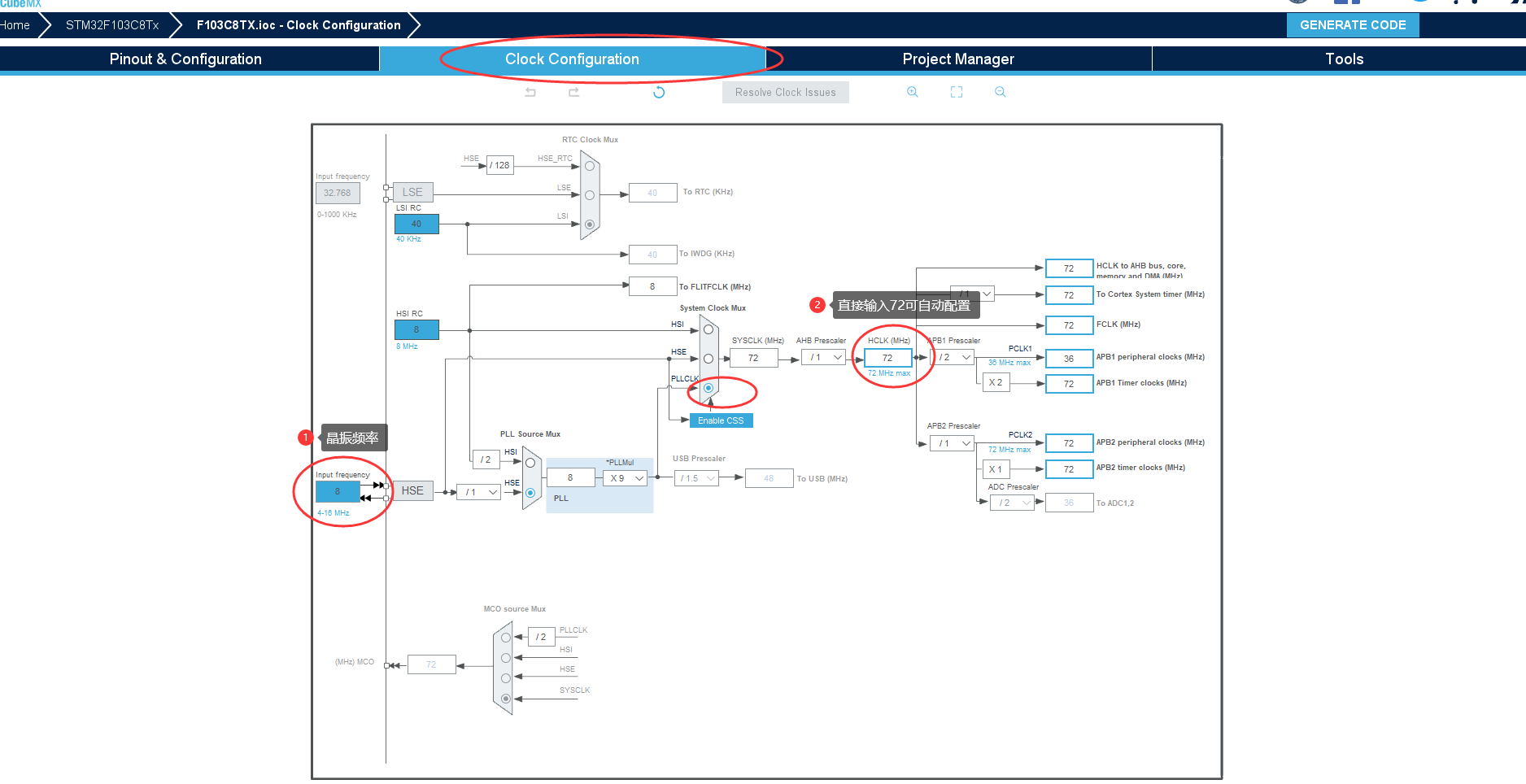Click the To USB (MHz) 48 value box
Screen dimensions: 1526x784
769,478
